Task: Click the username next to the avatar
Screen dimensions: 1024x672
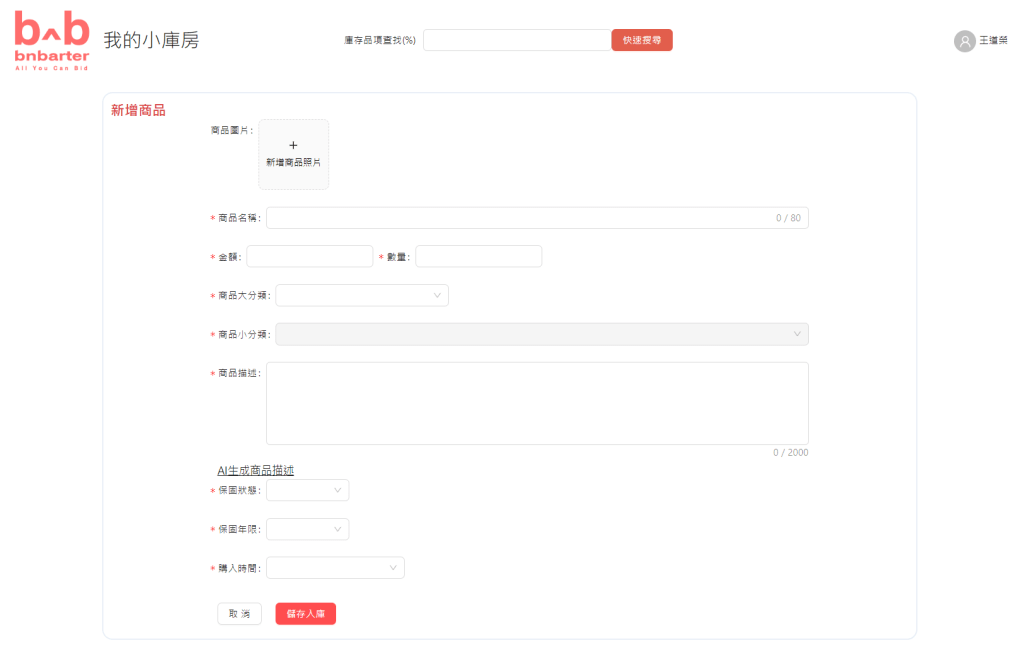Action: click(x=993, y=41)
